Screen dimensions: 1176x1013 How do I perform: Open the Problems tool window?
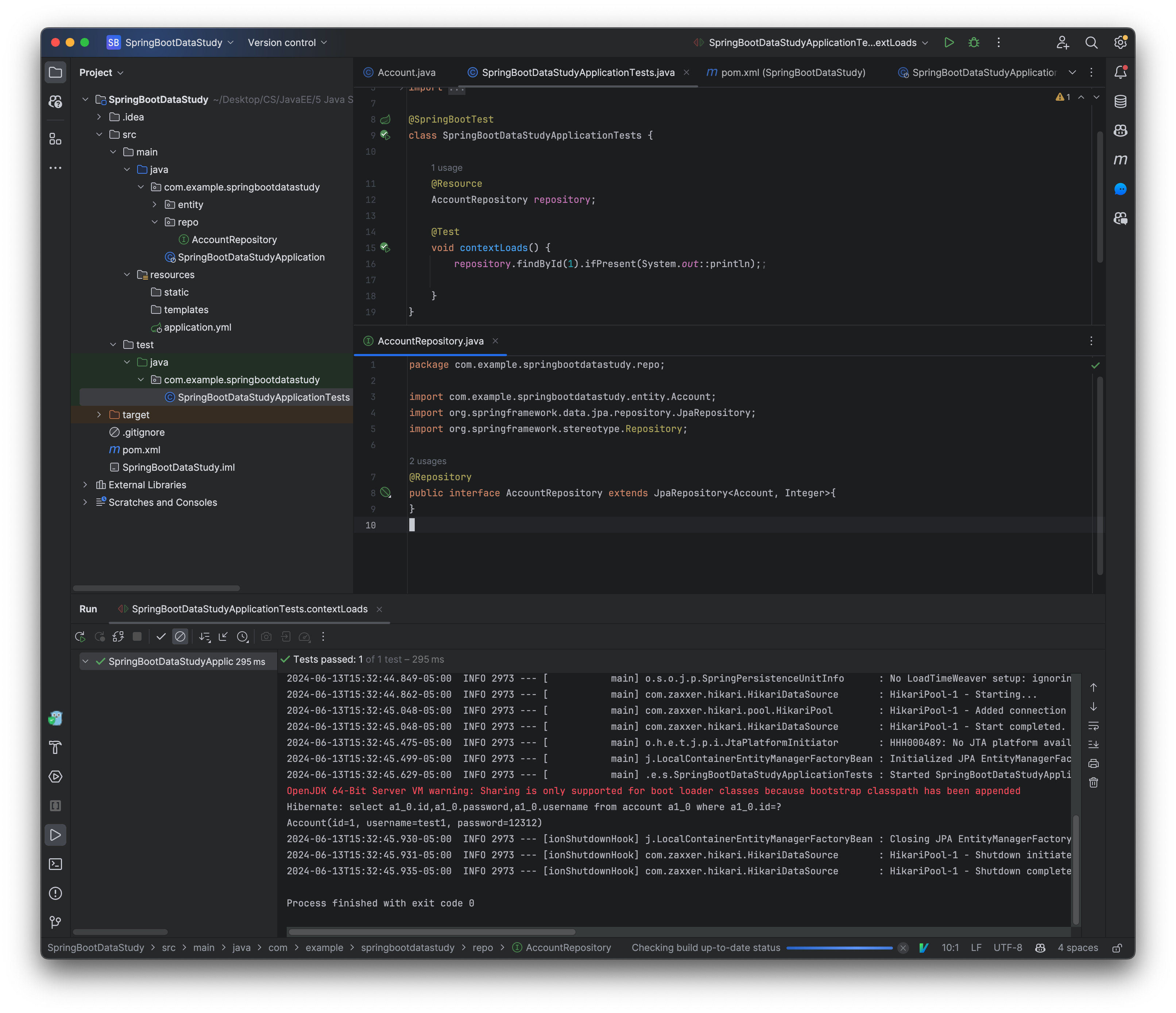point(55,893)
